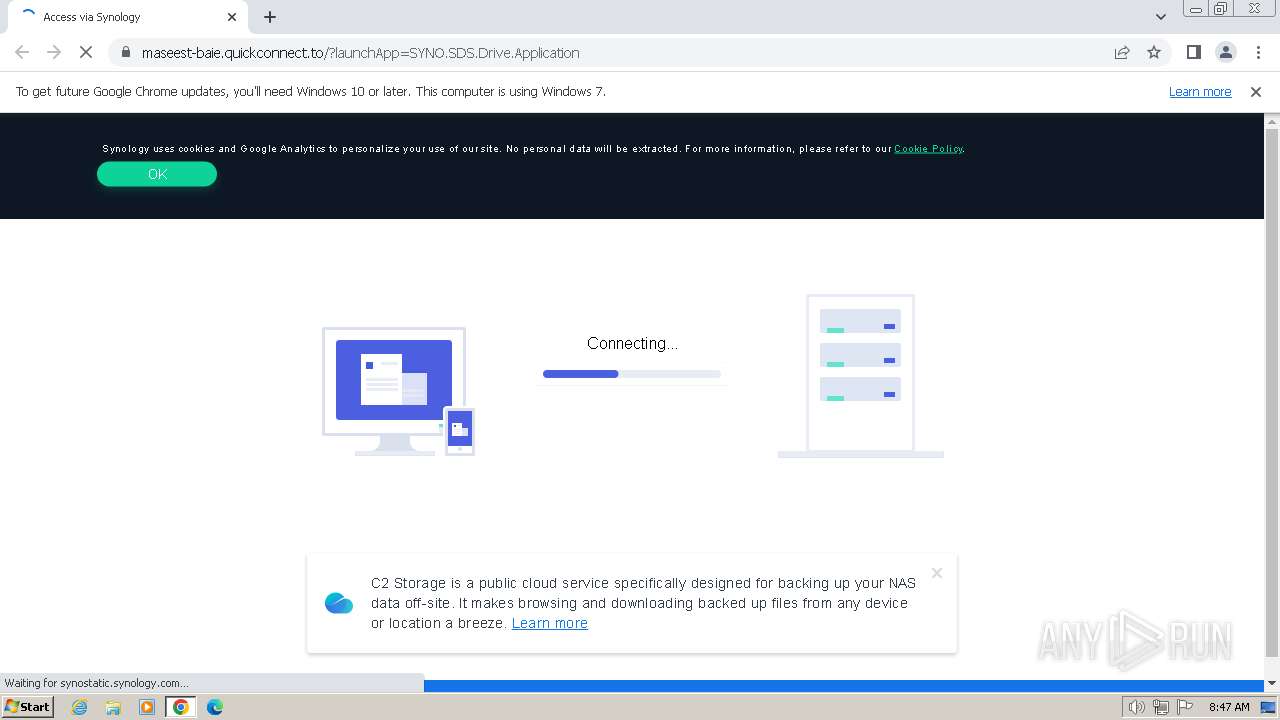Expand the tab search dropdown
1280x720 pixels.
pos(1160,17)
